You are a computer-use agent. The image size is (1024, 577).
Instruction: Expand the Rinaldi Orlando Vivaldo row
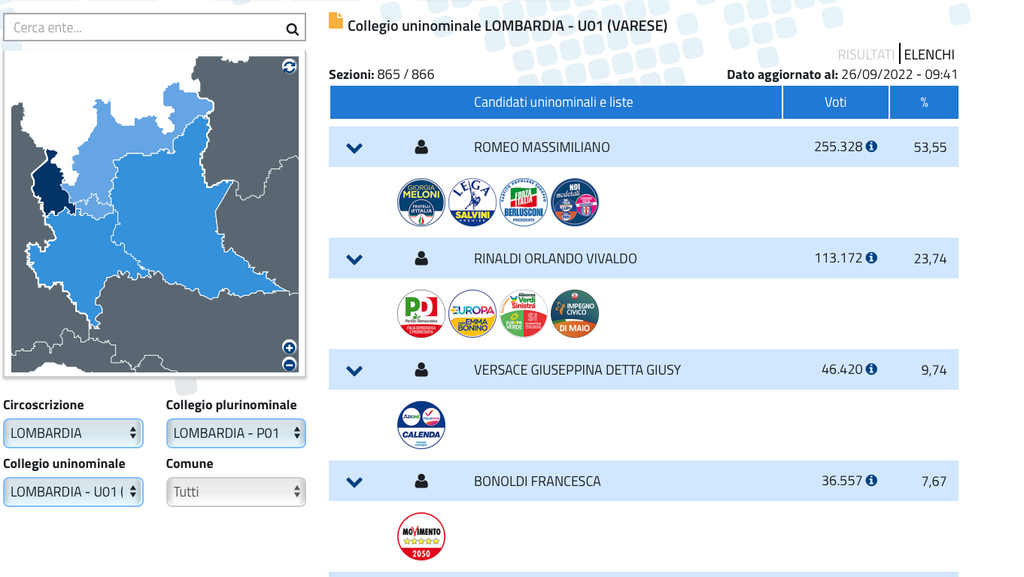(354, 259)
